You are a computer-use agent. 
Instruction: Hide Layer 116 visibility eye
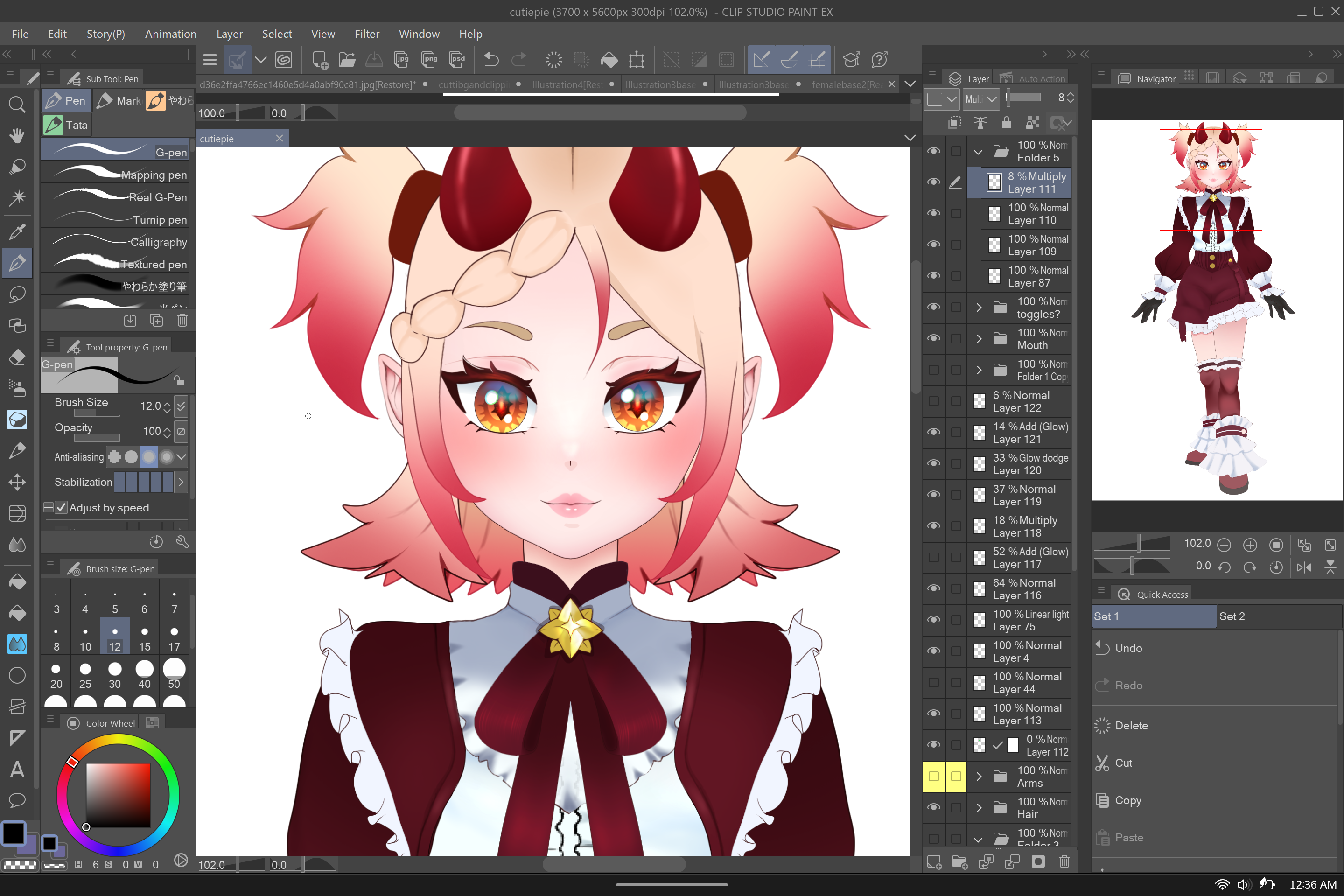934,588
